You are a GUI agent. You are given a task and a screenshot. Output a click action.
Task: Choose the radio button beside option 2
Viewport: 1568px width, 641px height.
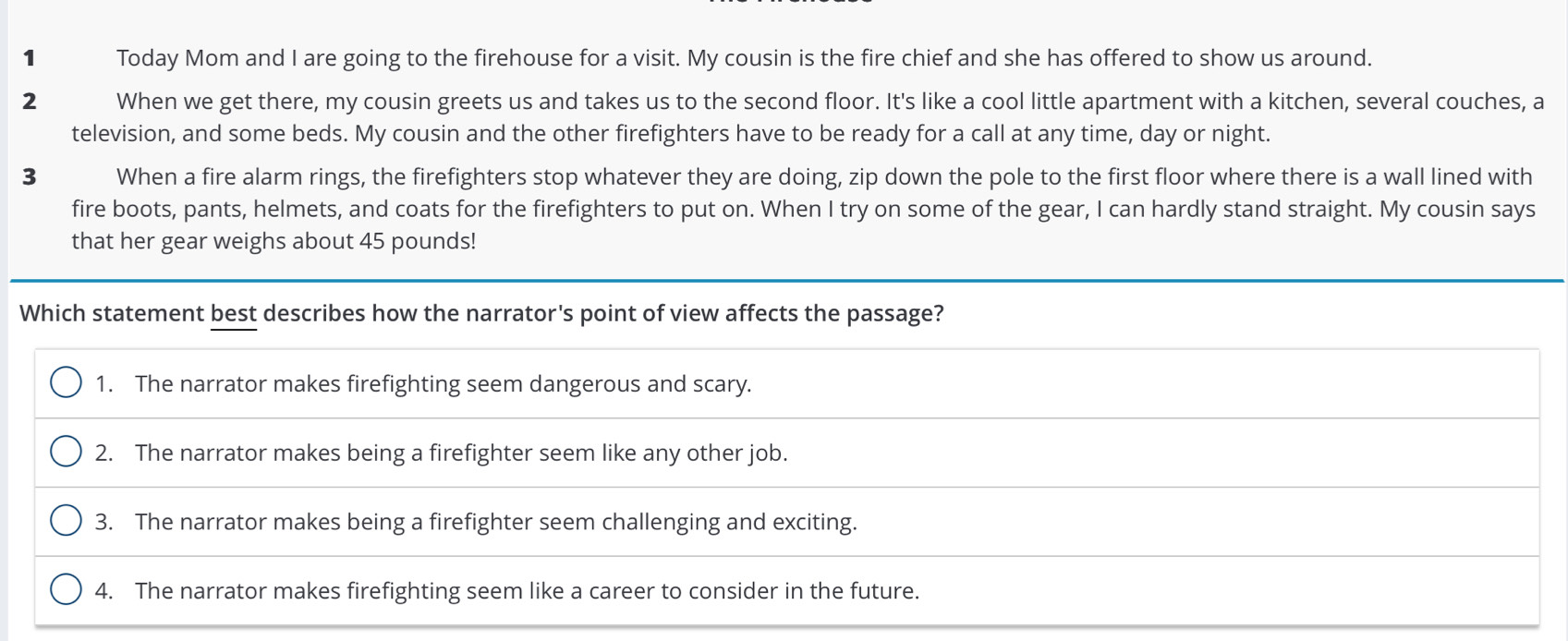[66, 452]
